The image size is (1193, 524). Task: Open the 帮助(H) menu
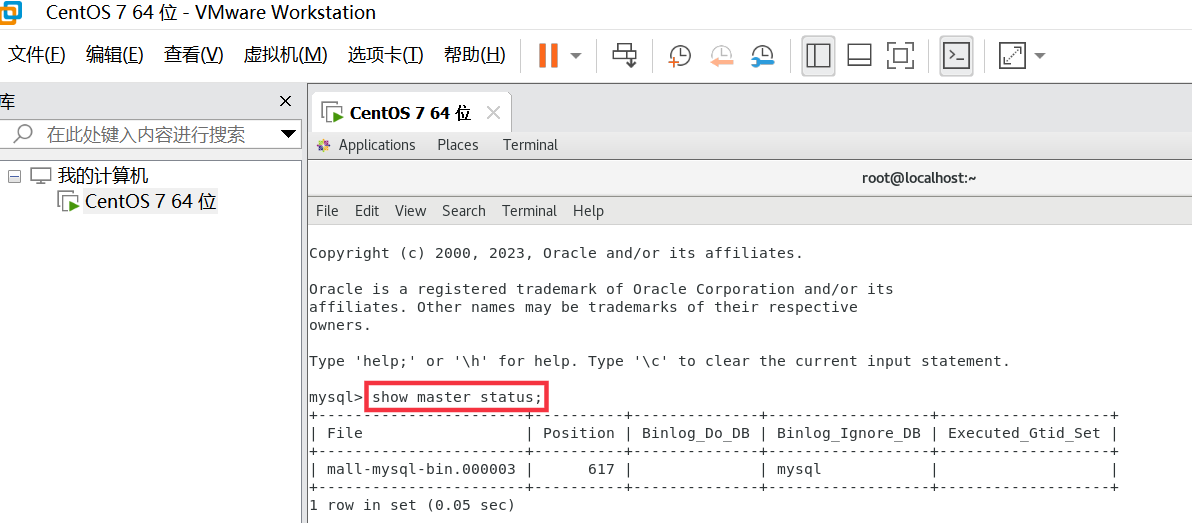tap(474, 55)
